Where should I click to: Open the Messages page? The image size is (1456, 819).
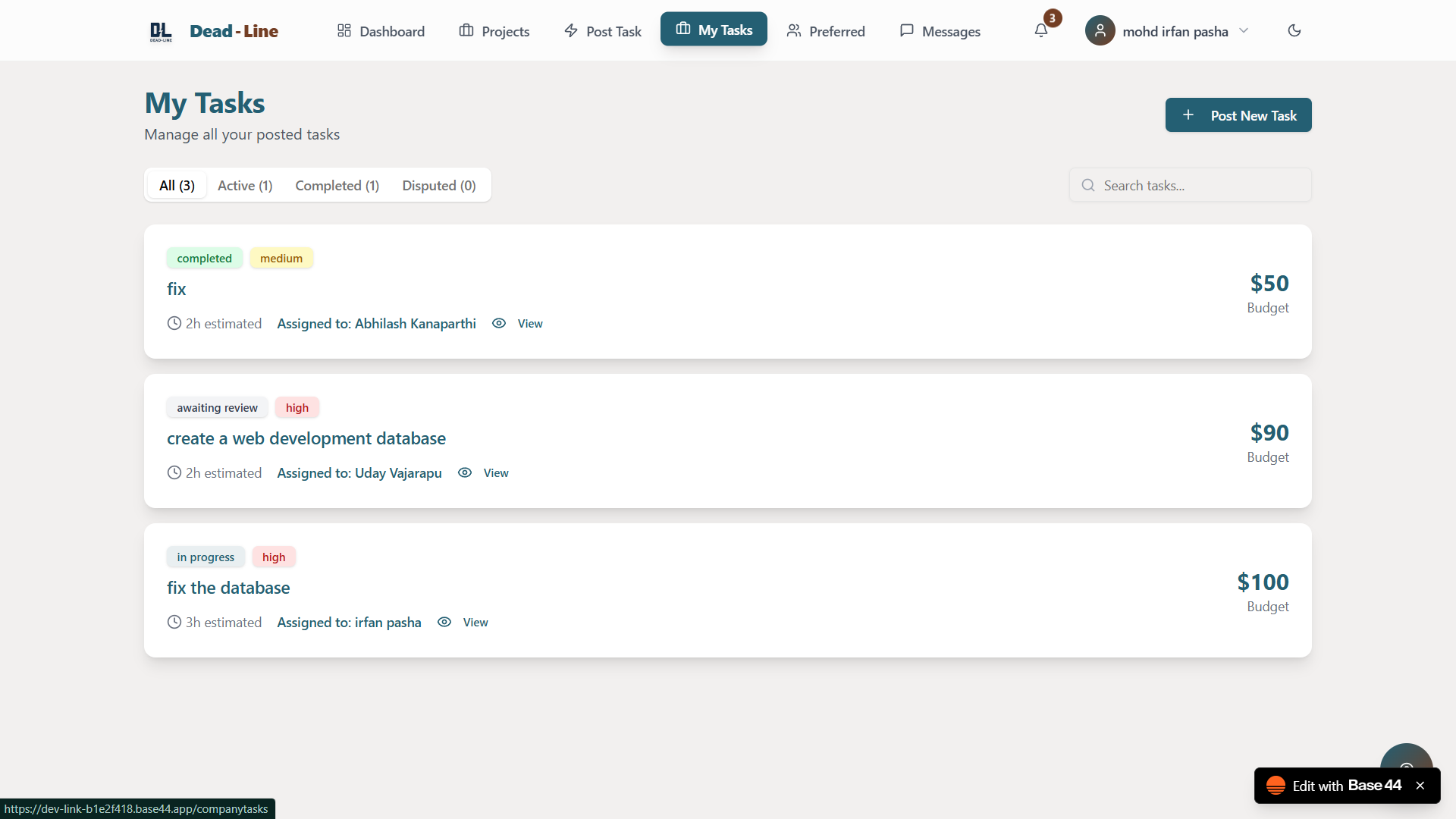click(x=940, y=31)
